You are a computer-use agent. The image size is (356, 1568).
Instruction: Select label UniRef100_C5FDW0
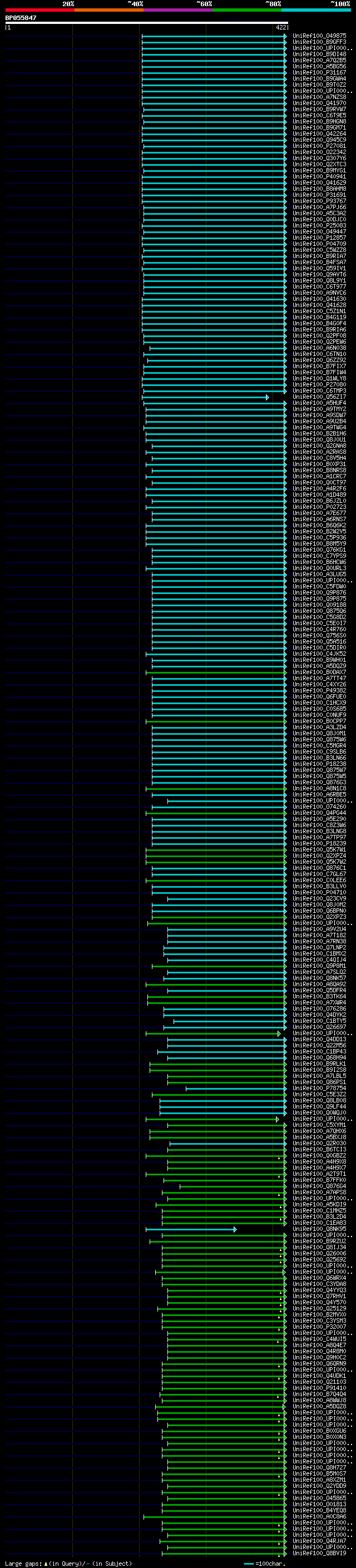tap(319, 587)
